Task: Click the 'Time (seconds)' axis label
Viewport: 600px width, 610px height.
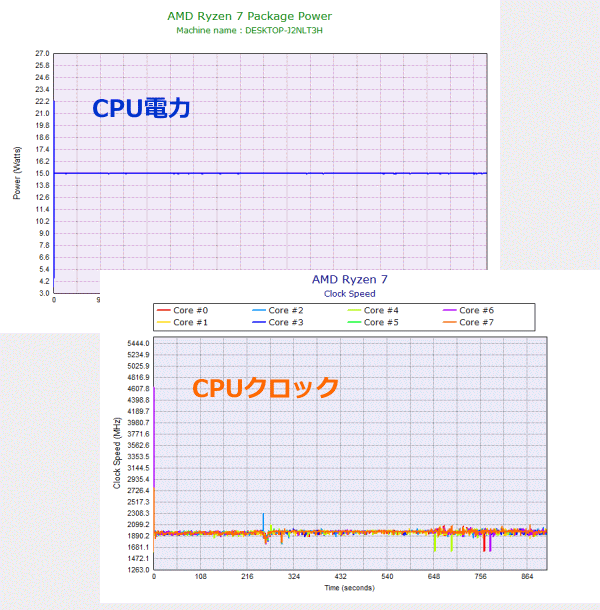Action: (x=349, y=588)
